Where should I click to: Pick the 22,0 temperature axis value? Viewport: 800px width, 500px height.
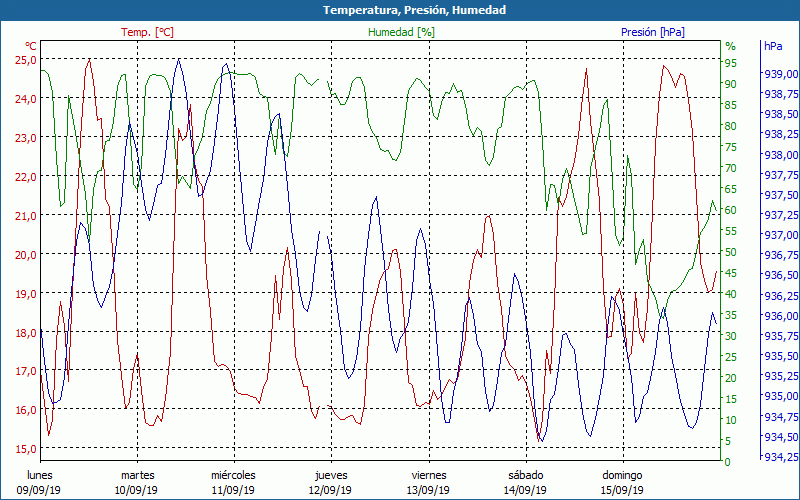(x=27, y=177)
